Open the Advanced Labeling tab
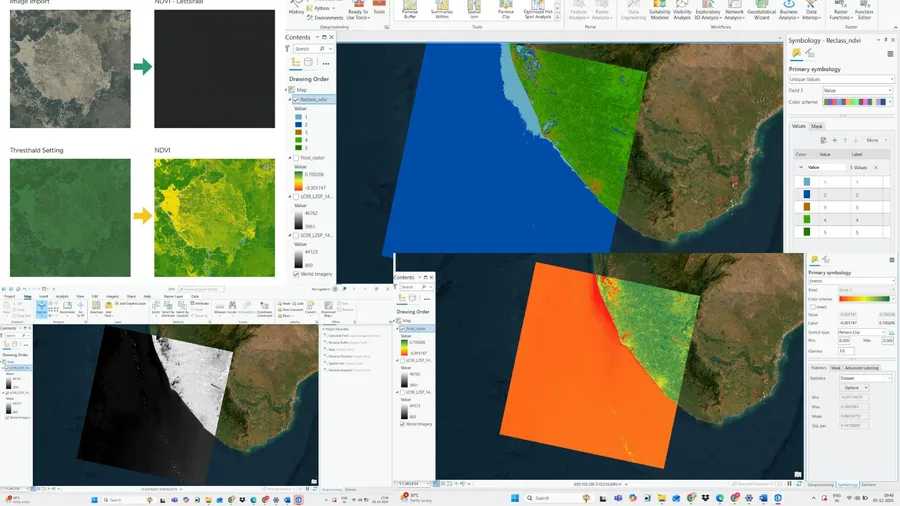This screenshot has height=506, width=900. 861,368
